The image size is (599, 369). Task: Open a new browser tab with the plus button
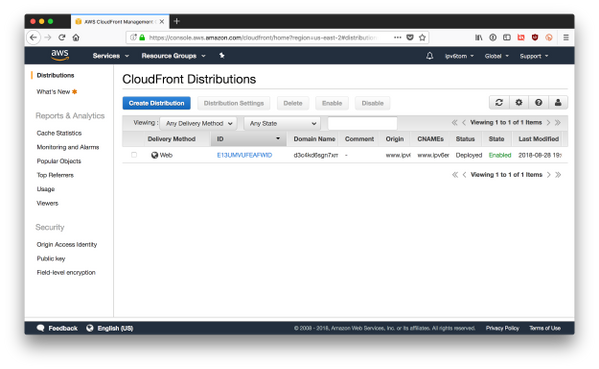click(x=176, y=21)
